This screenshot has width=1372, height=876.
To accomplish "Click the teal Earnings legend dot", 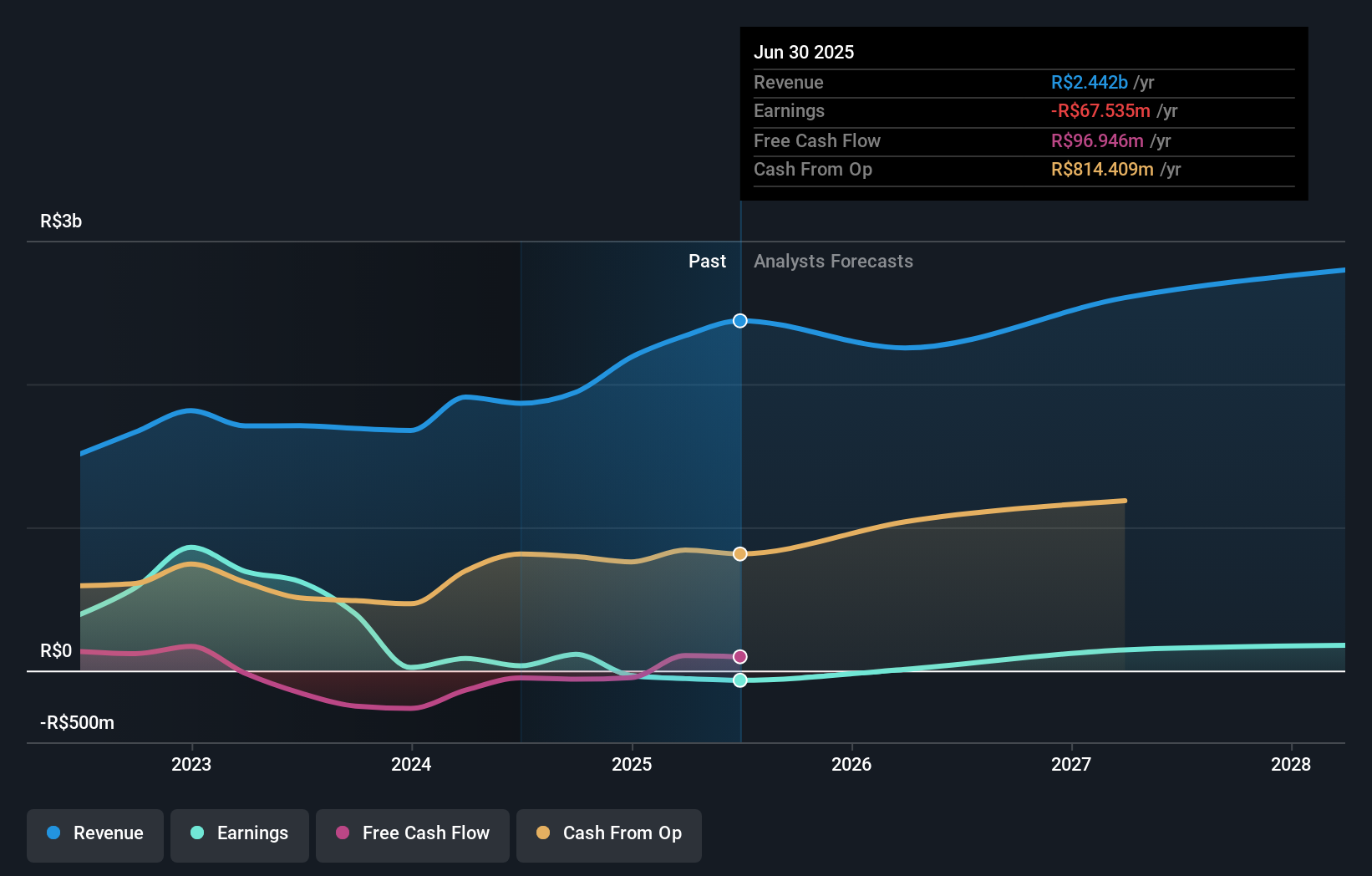I will 197,833.
